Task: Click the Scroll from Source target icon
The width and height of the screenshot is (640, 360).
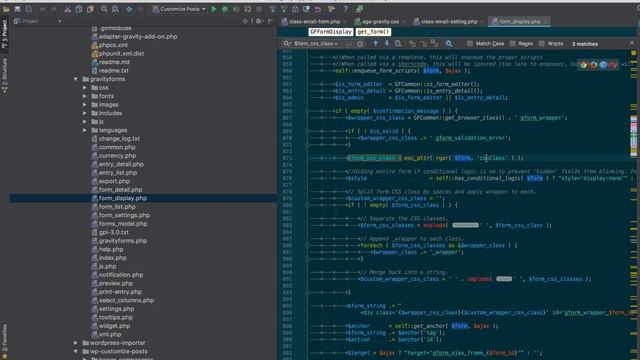Action: pos(245,21)
